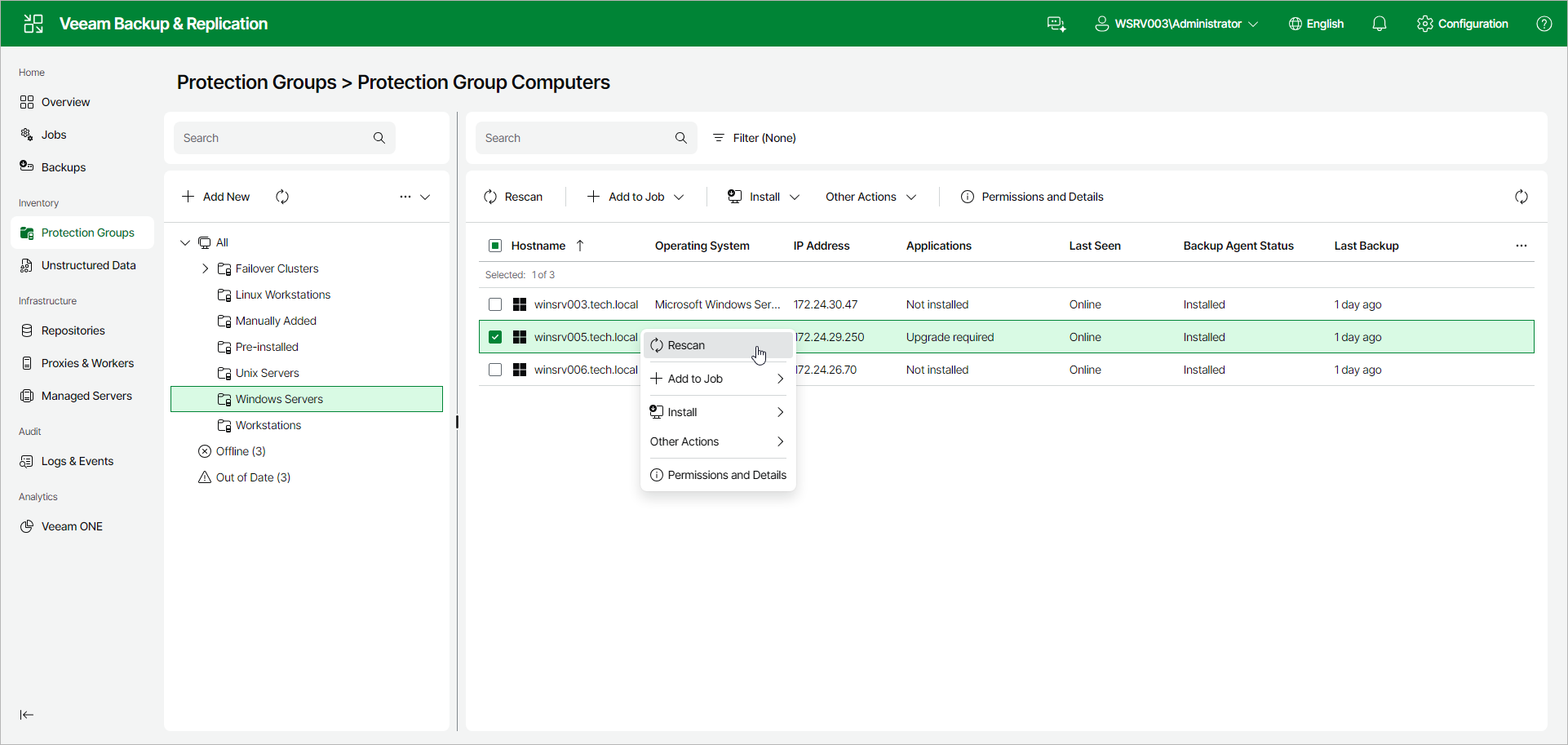
Task: Click the Backup Agent Status column header
Action: [x=1238, y=246]
